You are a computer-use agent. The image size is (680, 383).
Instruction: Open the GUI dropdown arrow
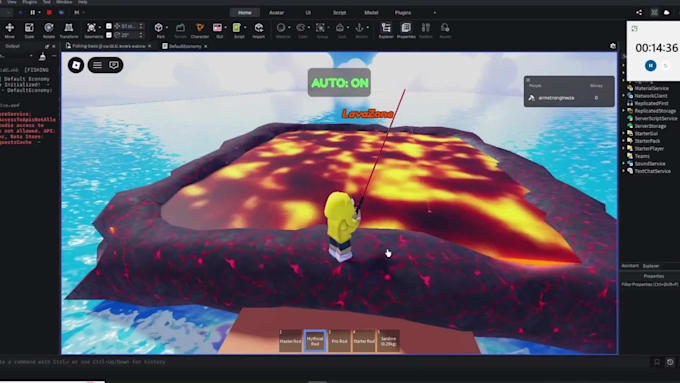pyautogui.click(x=226, y=28)
